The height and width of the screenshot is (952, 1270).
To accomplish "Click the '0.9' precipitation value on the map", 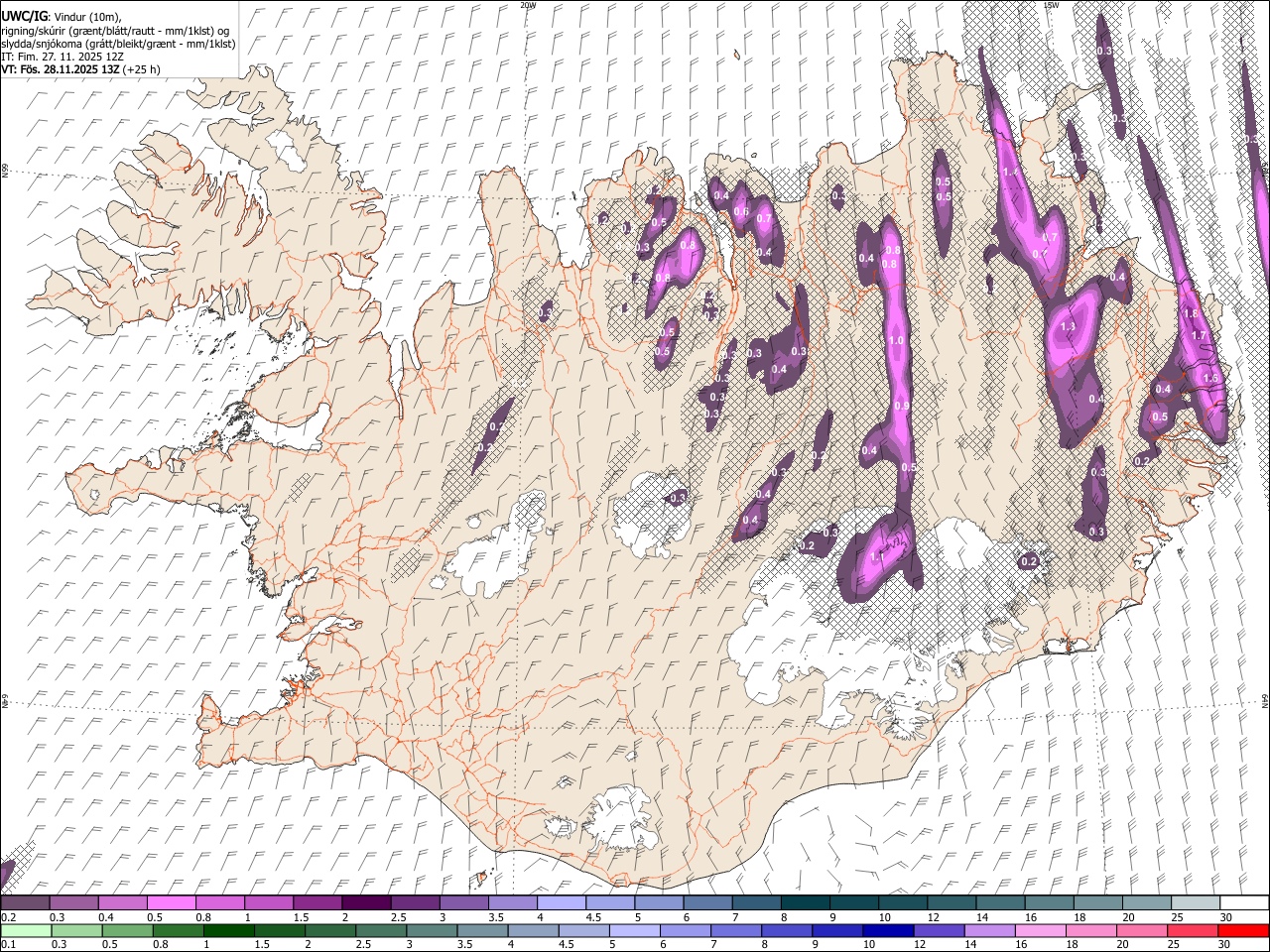I will tap(901, 407).
